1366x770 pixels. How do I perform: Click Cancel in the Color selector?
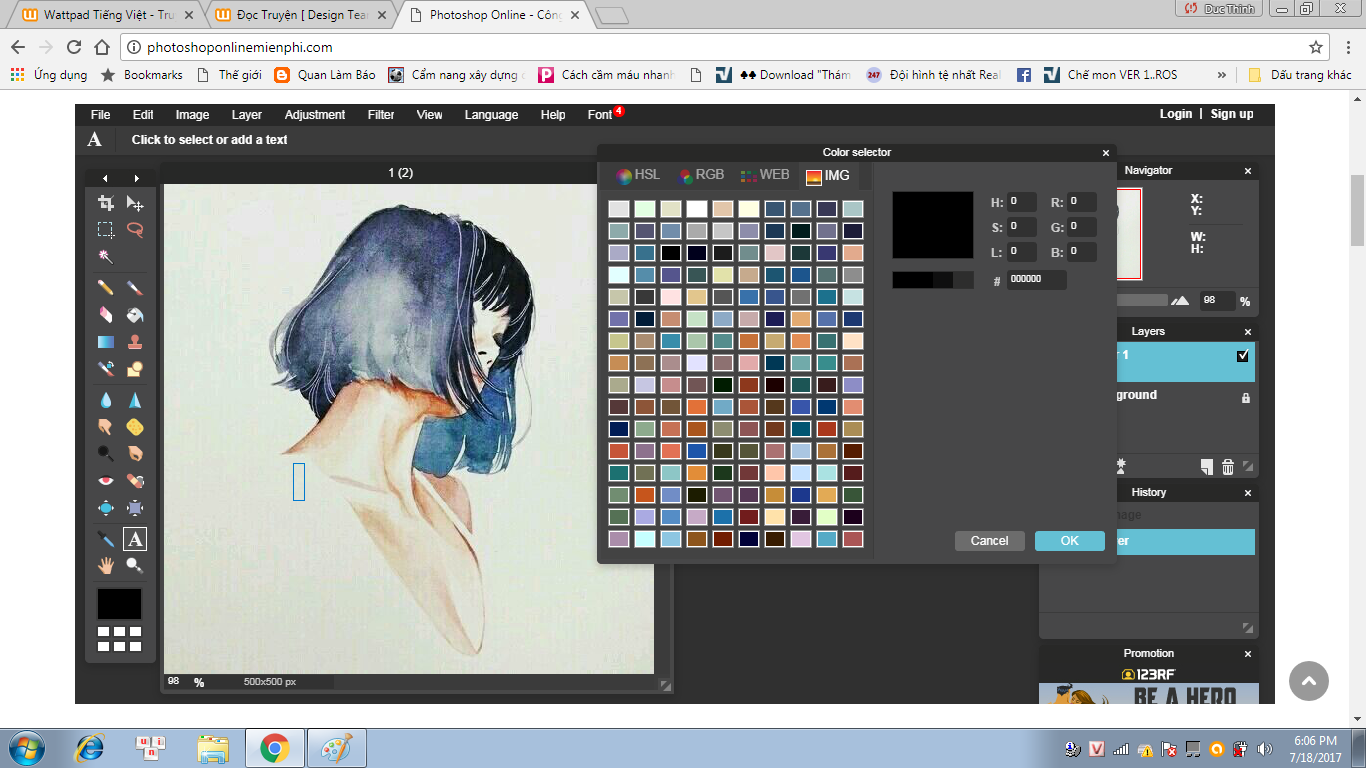pyautogui.click(x=989, y=541)
